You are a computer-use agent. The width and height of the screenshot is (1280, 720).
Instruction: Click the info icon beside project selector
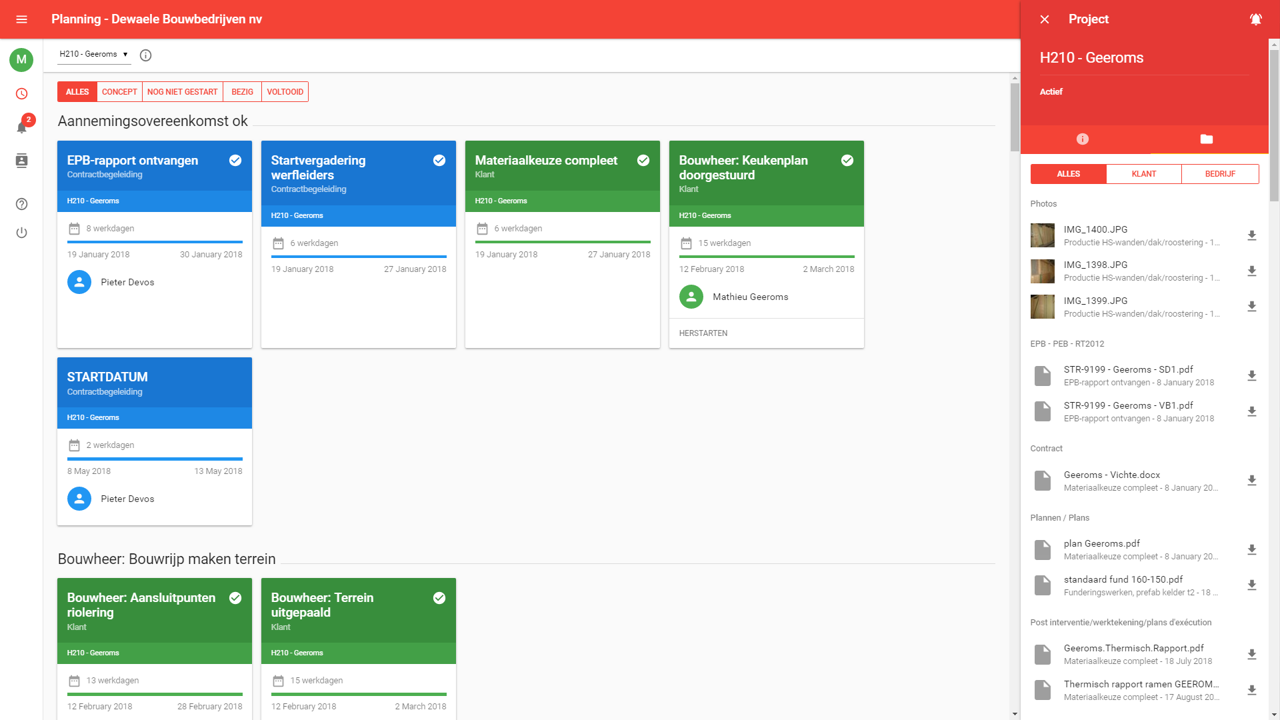click(x=146, y=55)
